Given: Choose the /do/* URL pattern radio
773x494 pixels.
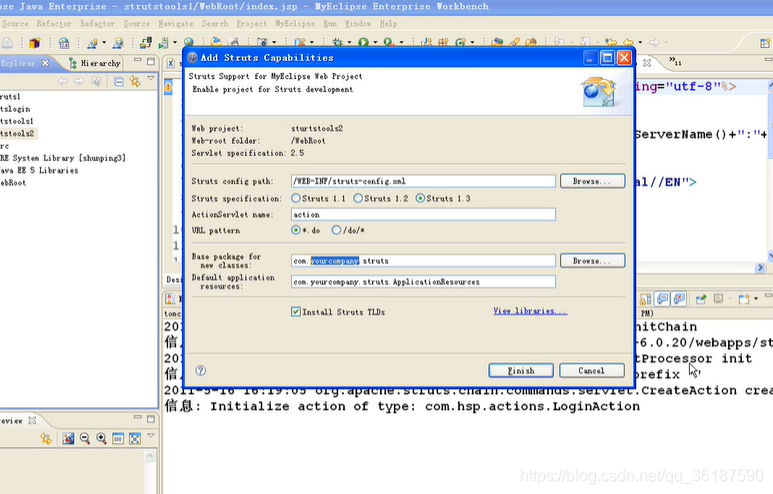Looking at the screenshot, I should (x=336, y=230).
